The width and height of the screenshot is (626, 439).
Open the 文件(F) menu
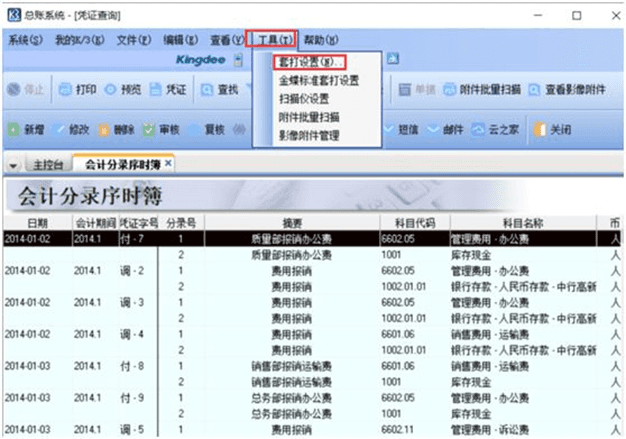pyautogui.click(x=134, y=40)
